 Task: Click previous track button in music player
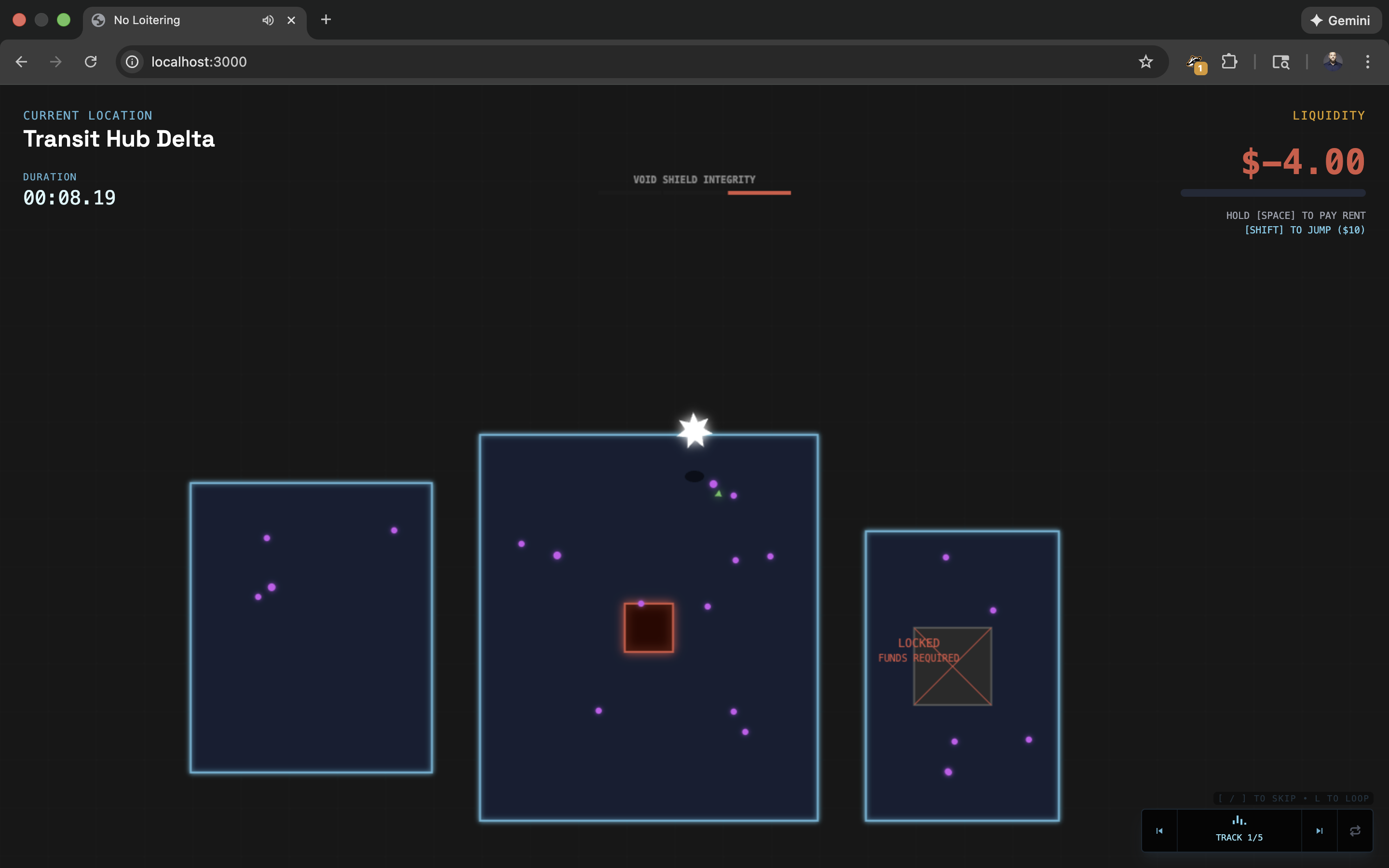pos(1159,831)
